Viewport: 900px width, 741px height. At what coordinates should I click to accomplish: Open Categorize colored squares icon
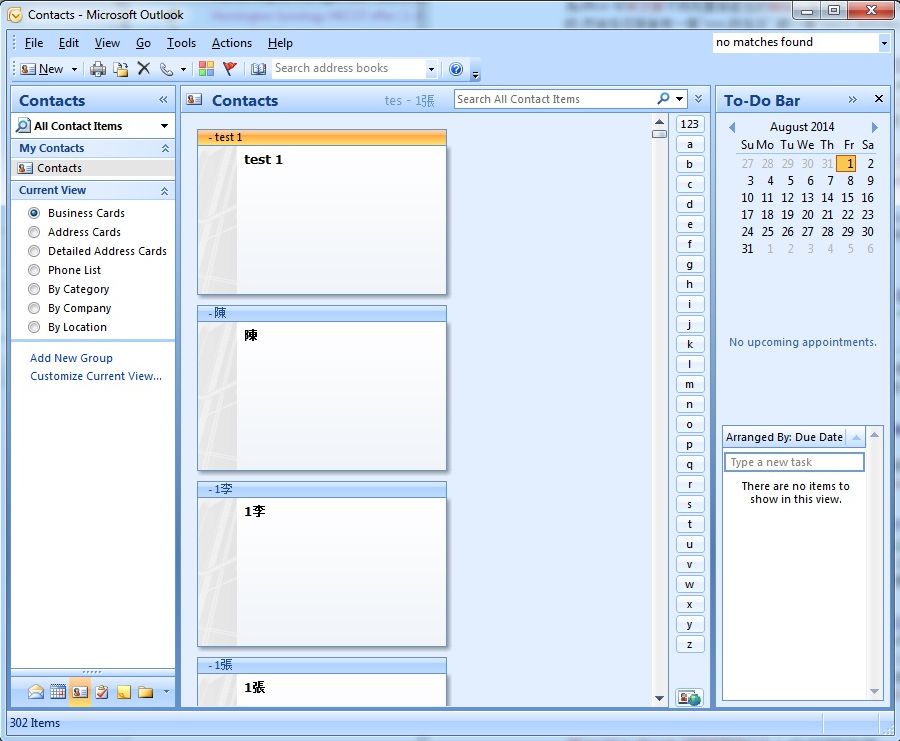(206, 69)
